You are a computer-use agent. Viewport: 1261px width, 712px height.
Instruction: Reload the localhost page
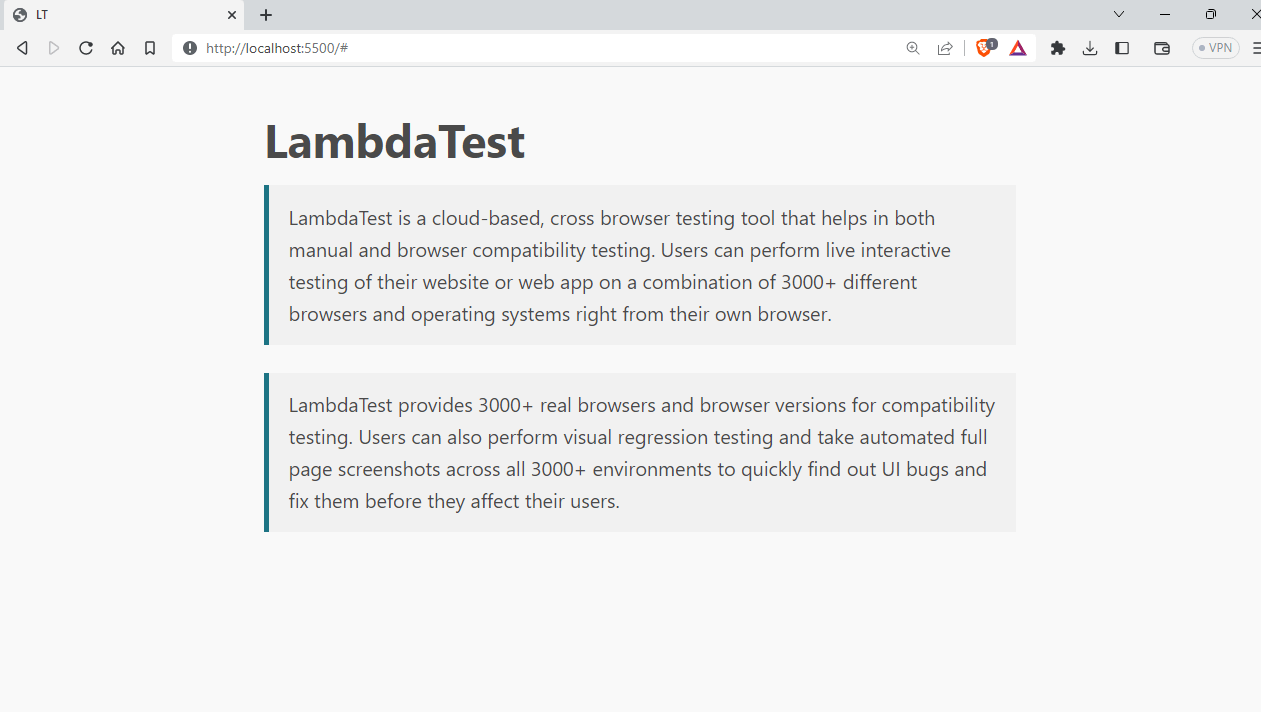click(x=85, y=47)
